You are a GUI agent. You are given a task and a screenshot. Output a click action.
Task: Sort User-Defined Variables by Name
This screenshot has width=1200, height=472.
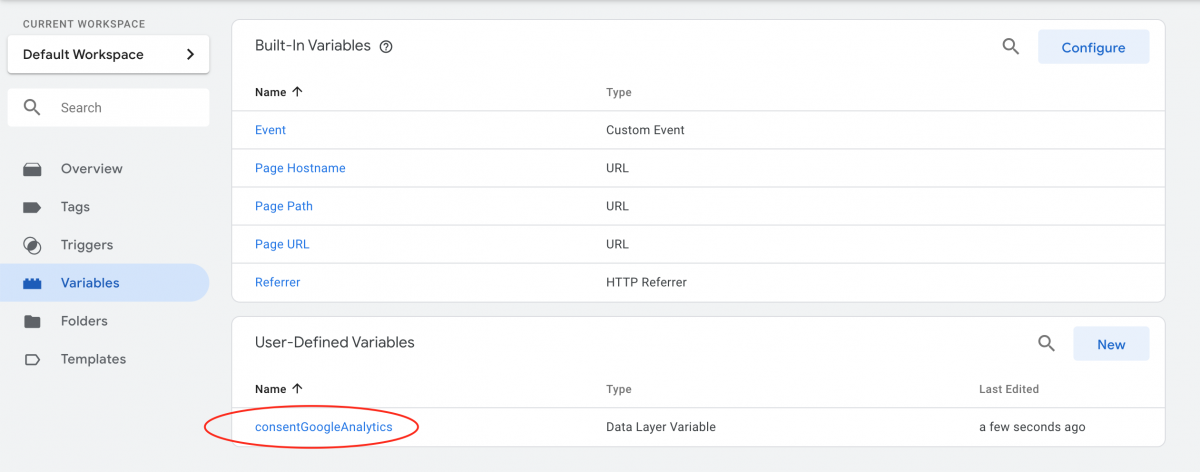click(279, 389)
